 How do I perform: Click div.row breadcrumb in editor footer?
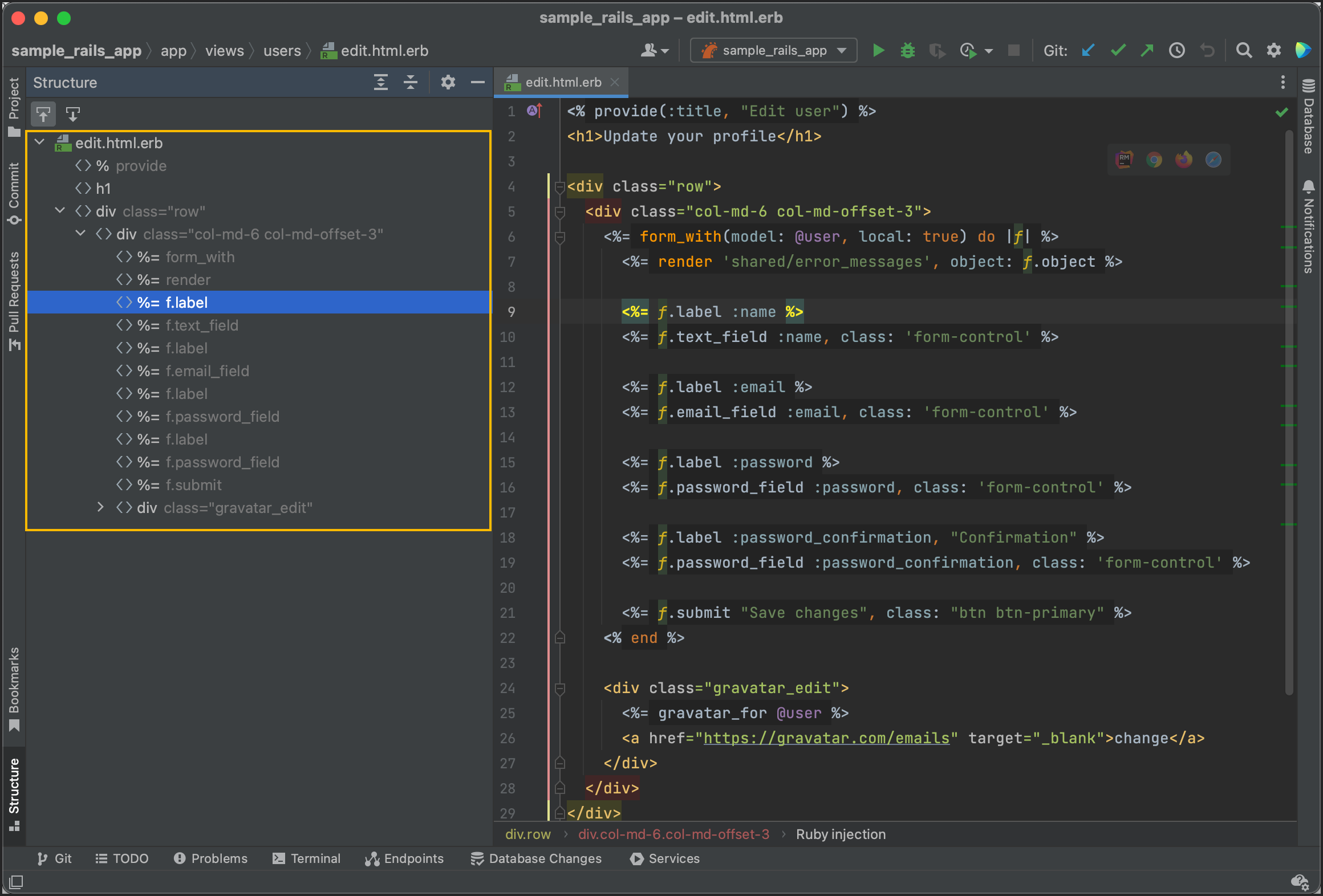point(527,834)
